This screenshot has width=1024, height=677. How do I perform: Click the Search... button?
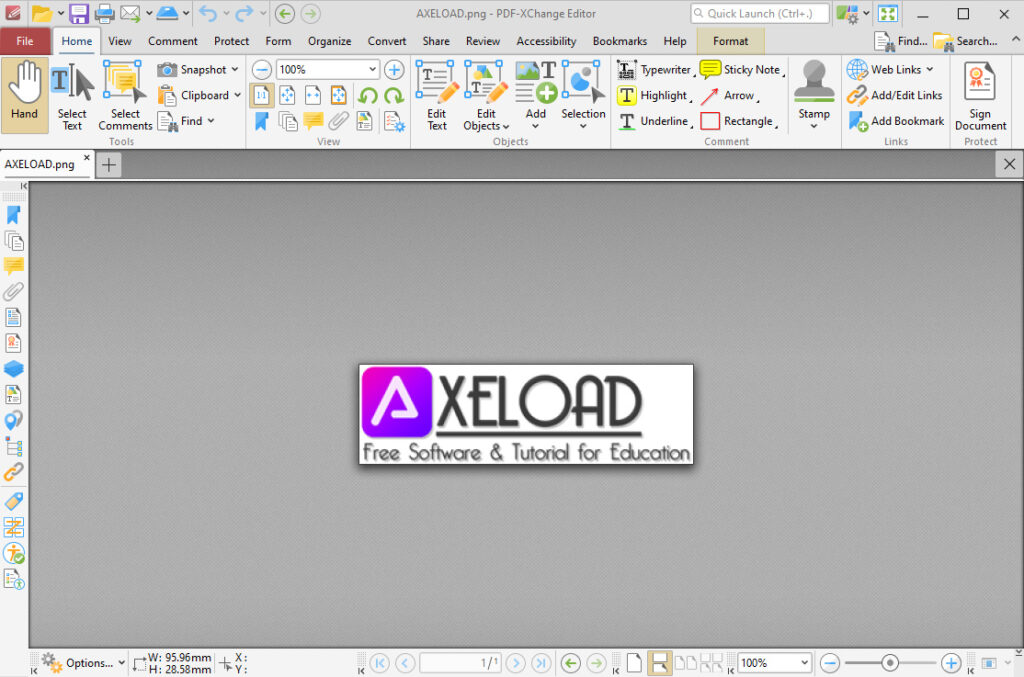click(x=966, y=41)
